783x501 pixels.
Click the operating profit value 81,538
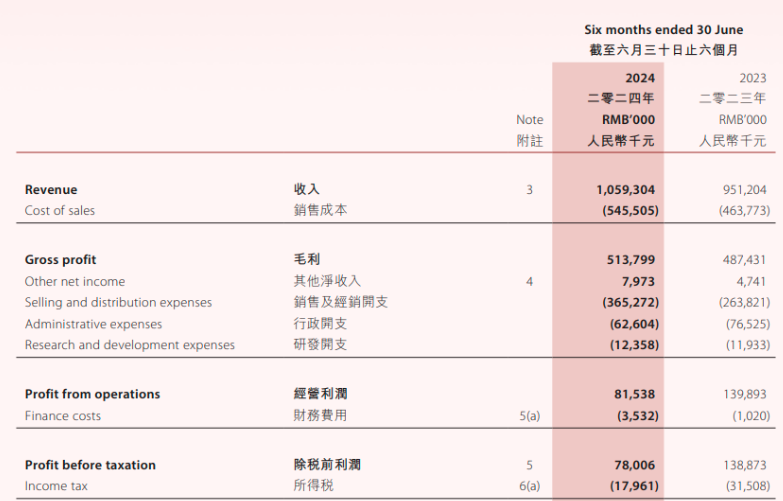pyautogui.click(x=634, y=394)
